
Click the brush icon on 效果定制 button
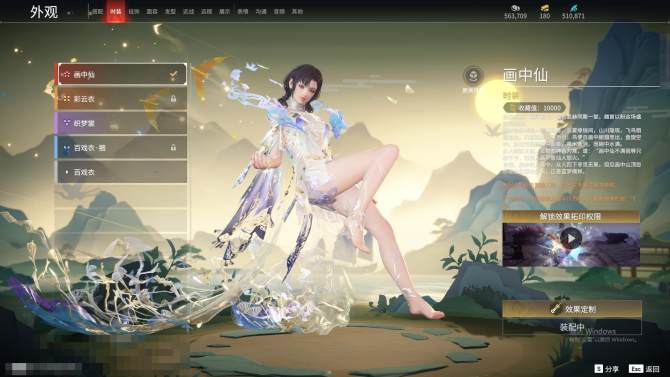coord(556,309)
